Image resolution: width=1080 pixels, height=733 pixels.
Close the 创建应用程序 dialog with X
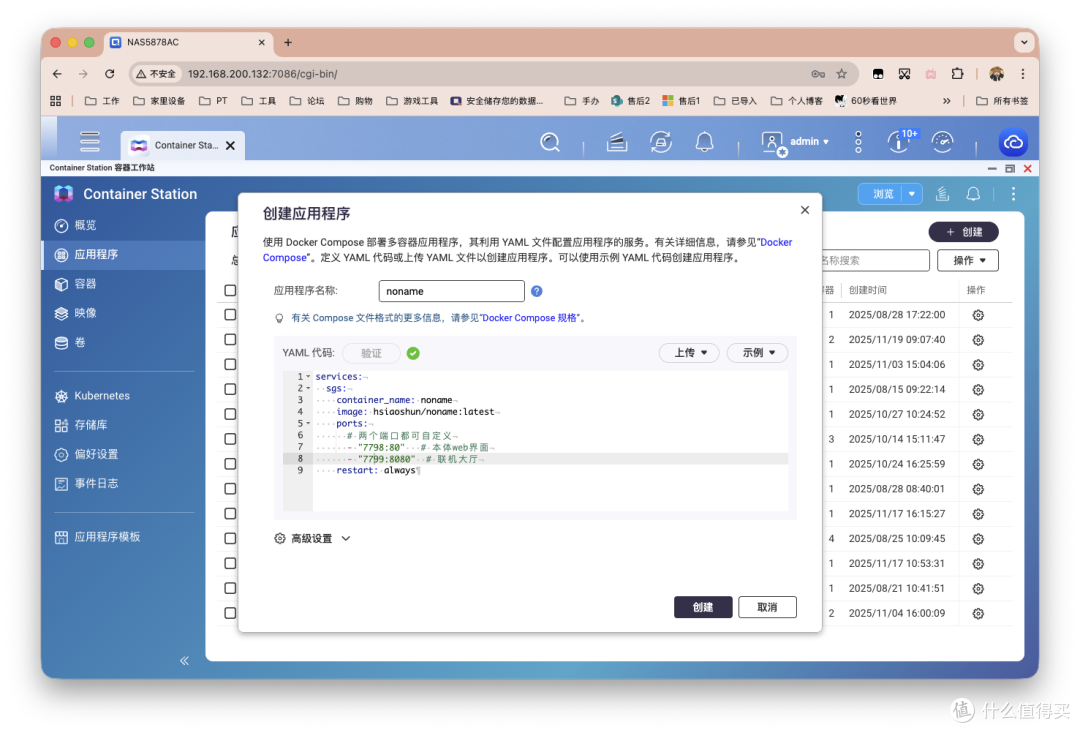[804, 210]
